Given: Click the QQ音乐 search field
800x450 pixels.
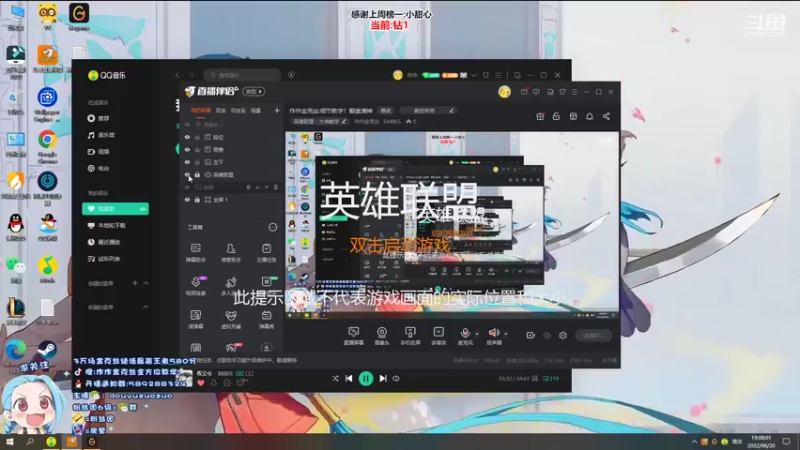Looking at the screenshot, I should click(x=242, y=75).
